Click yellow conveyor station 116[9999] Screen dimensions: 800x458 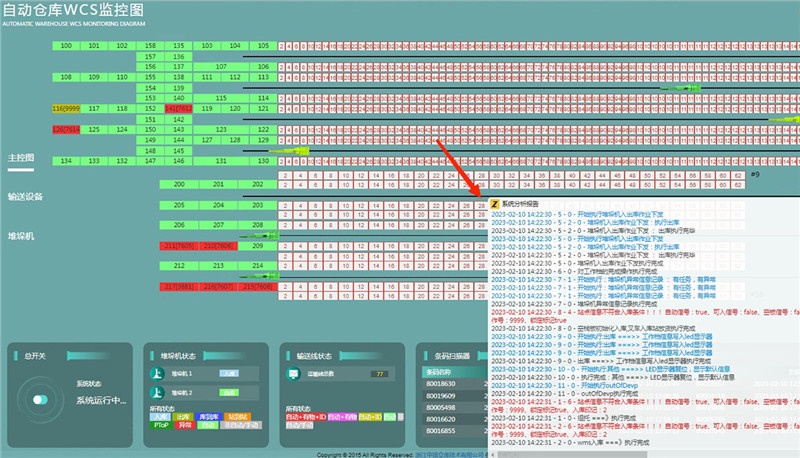(66, 108)
